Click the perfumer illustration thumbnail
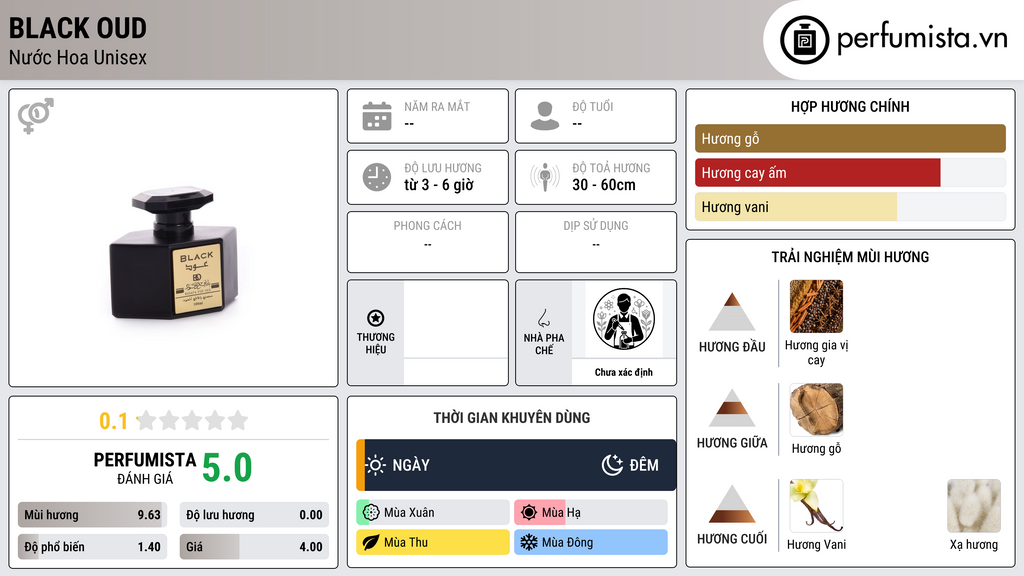1024x576 pixels. click(624, 319)
